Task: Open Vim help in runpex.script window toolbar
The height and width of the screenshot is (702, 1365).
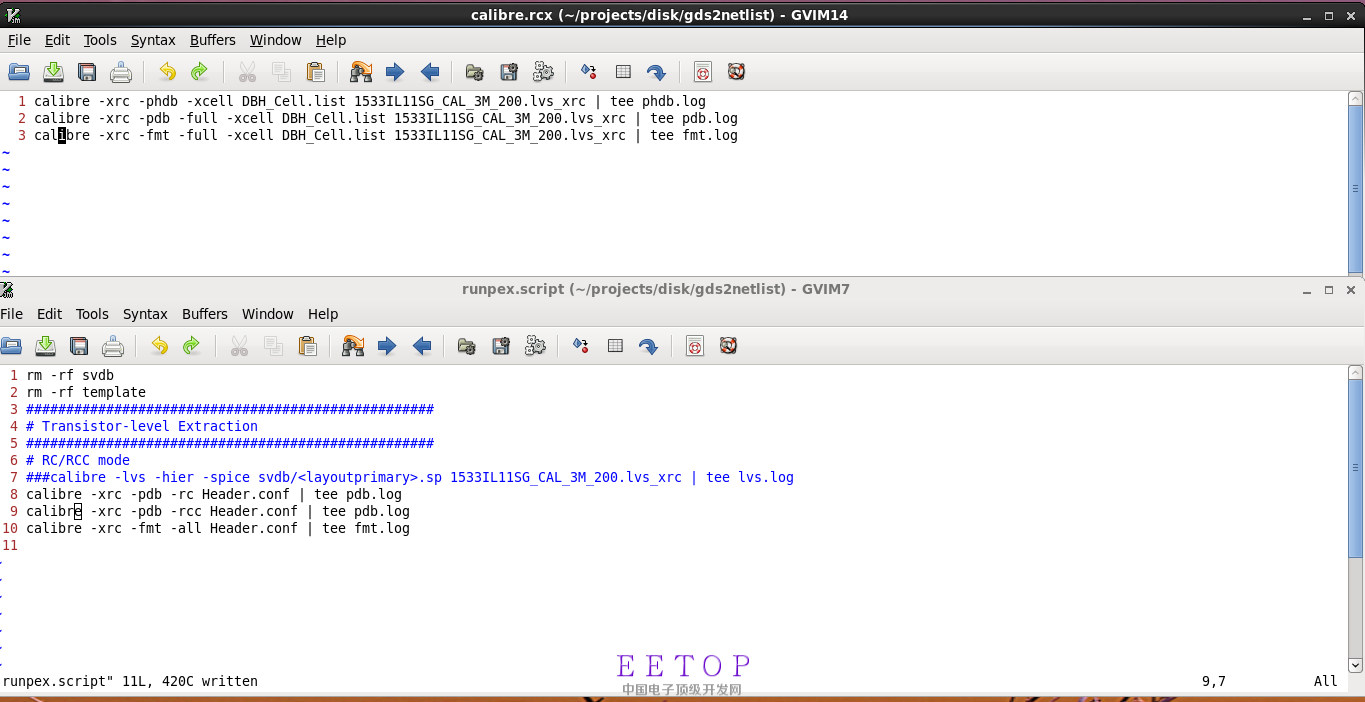Action: (695, 346)
